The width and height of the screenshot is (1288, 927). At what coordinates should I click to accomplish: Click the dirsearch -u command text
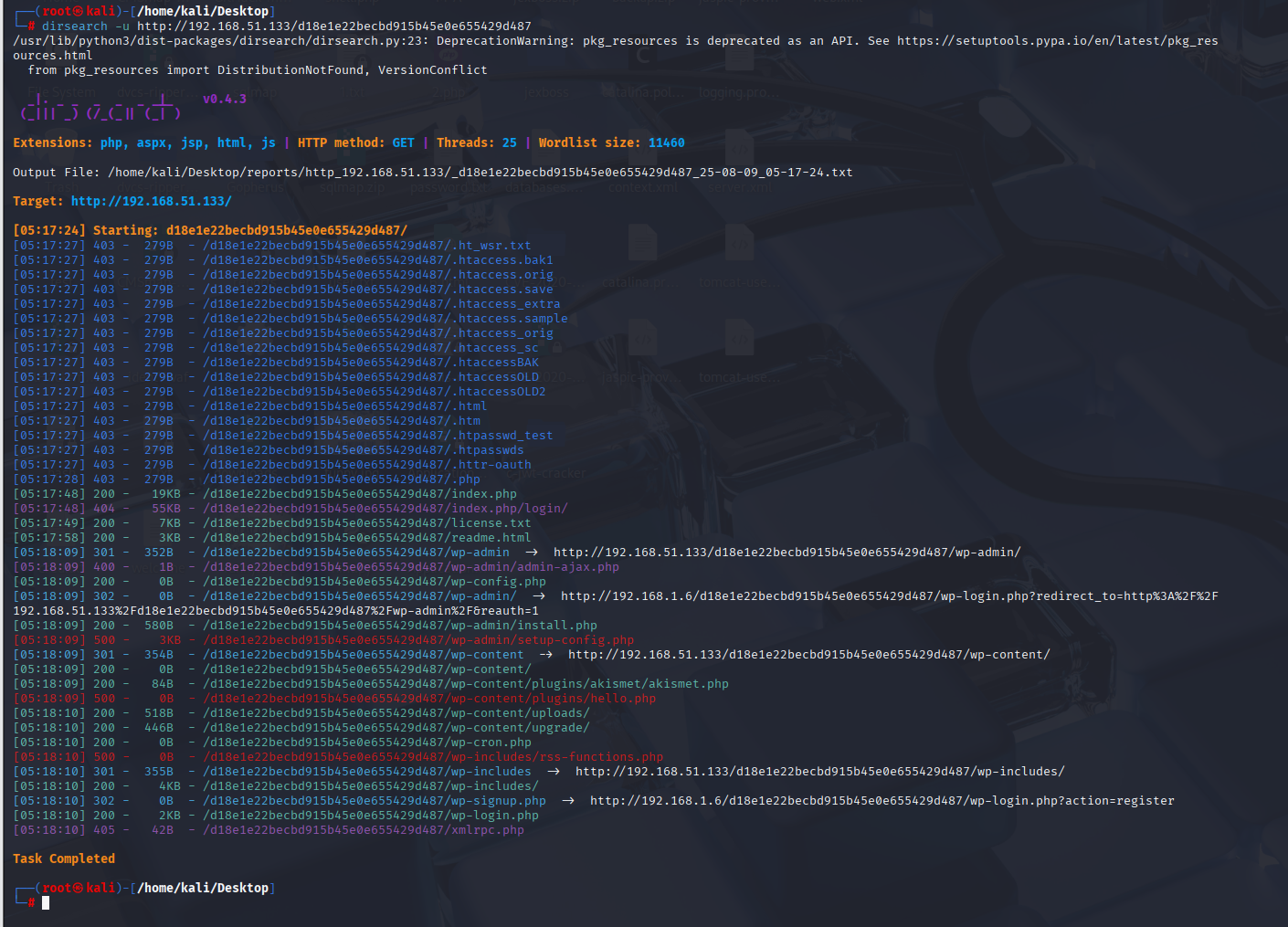[286, 26]
